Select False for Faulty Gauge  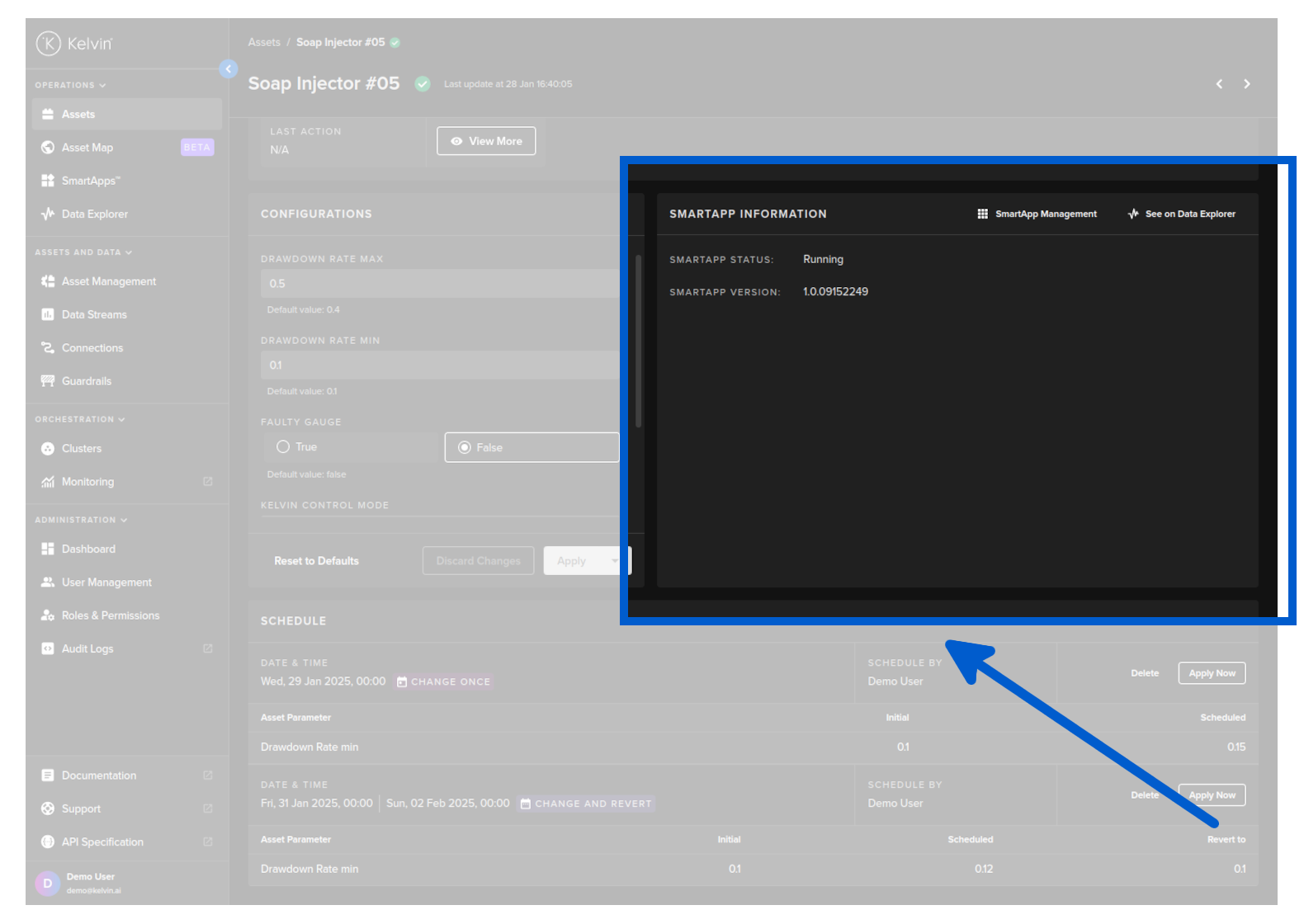[x=465, y=447]
